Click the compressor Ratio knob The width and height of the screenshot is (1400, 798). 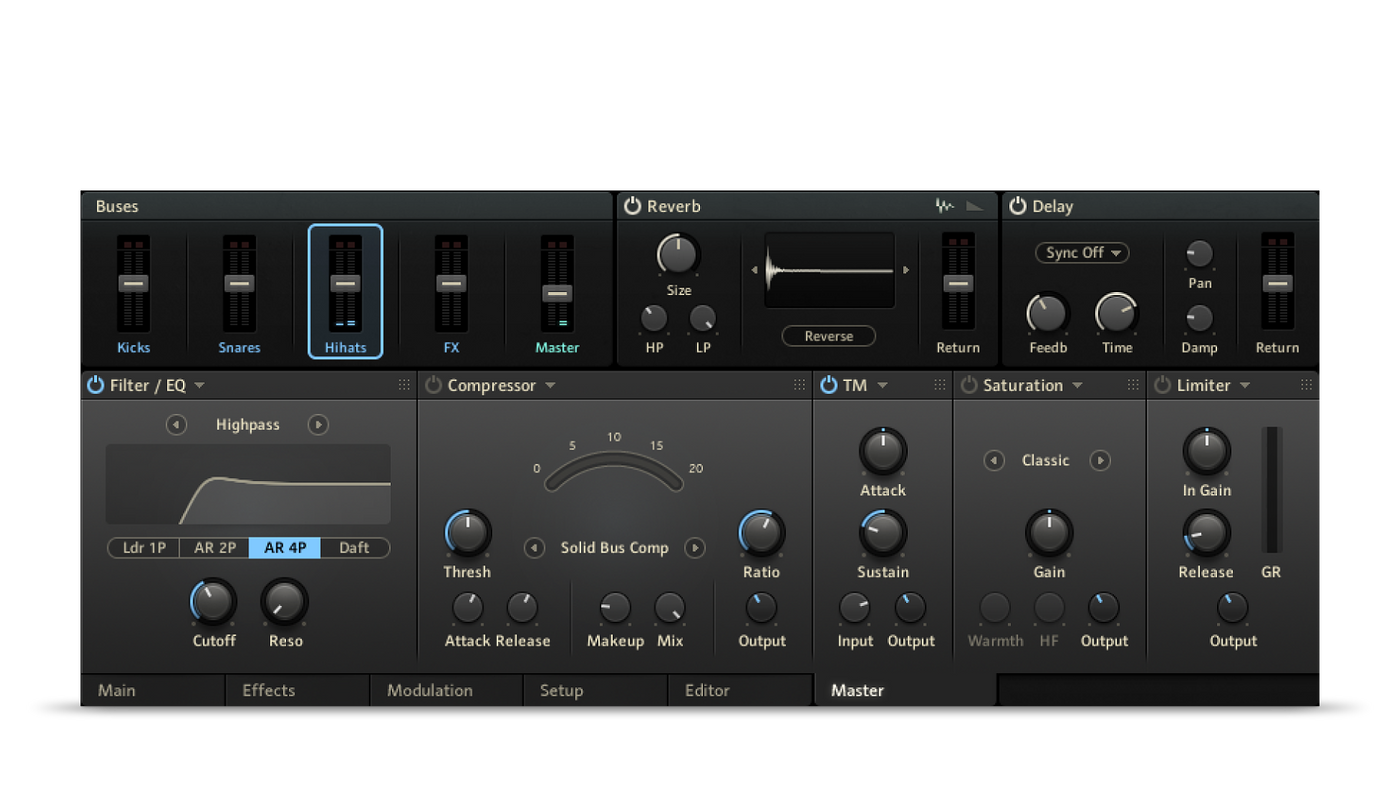tap(761, 533)
